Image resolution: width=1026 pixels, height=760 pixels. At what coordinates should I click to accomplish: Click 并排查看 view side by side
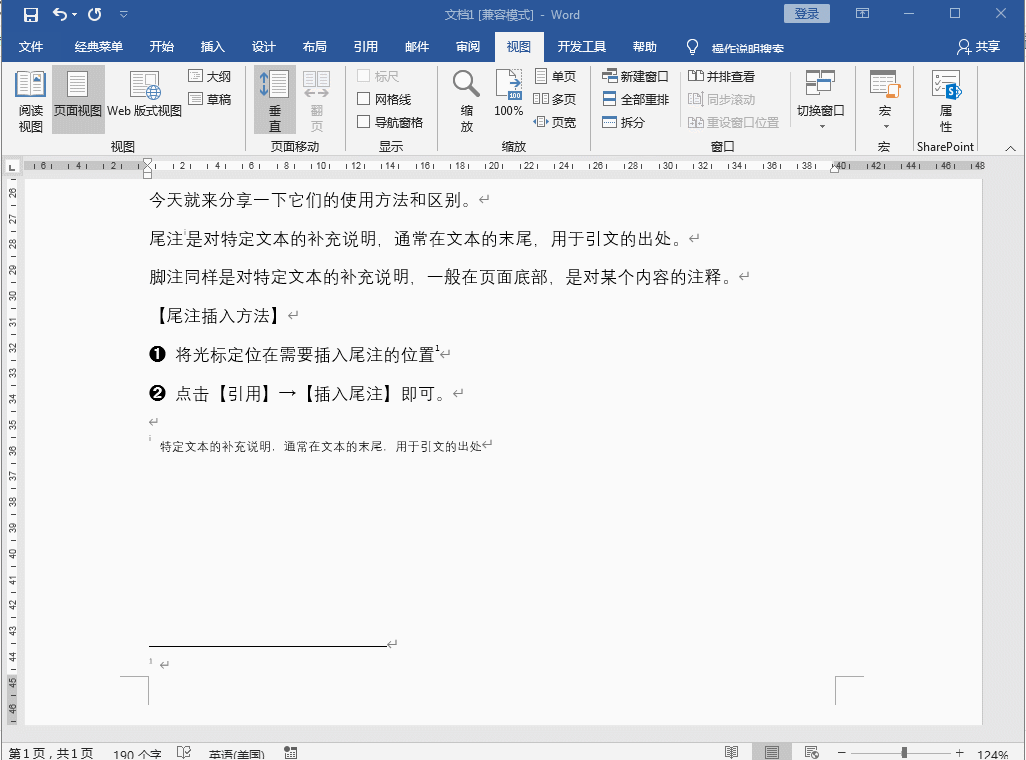pyautogui.click(x=721, y=77)
